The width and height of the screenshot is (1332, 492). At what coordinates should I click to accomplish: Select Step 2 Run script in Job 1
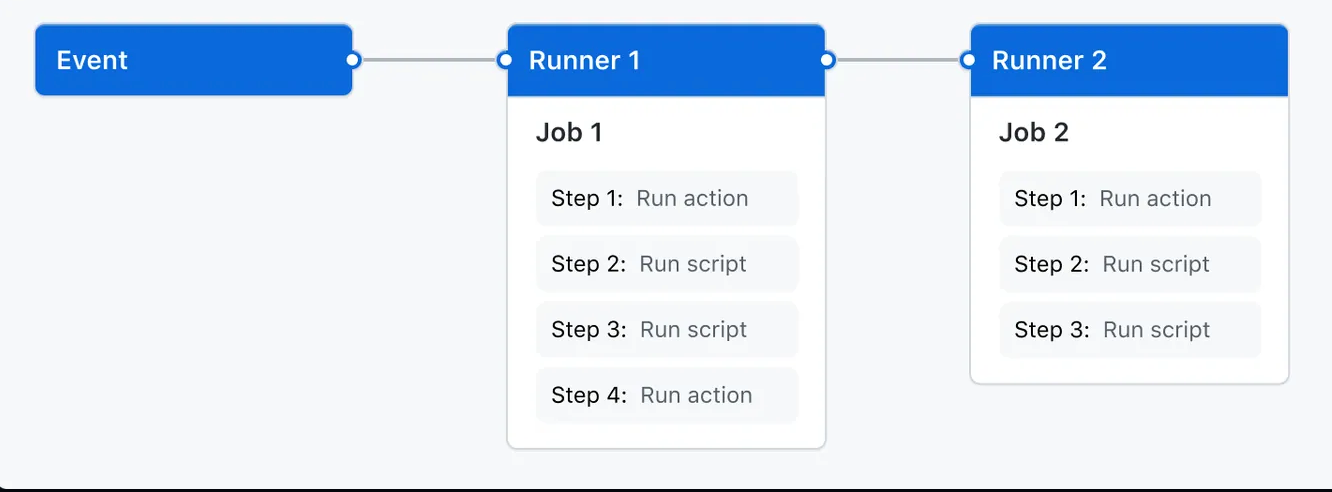[x=667, y=264]
